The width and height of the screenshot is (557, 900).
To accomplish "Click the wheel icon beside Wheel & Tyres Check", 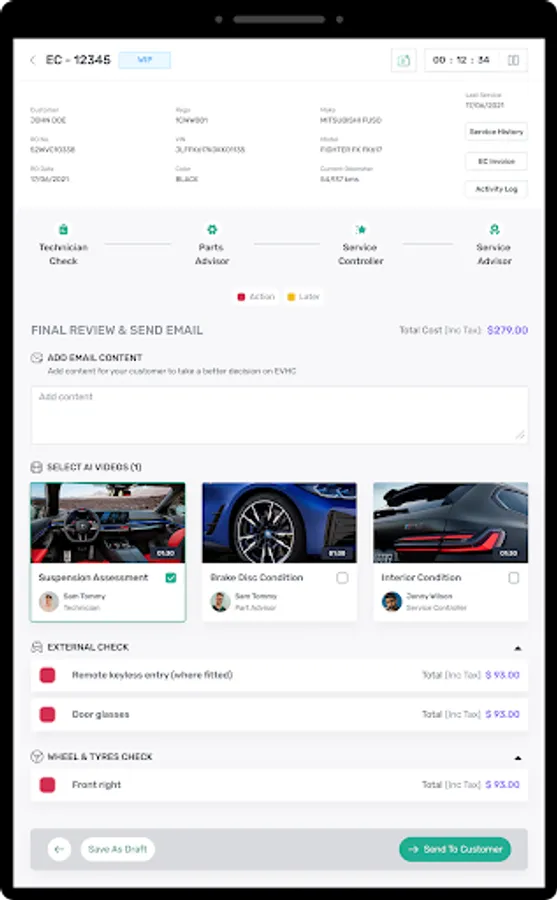I will tap(37, 757).
